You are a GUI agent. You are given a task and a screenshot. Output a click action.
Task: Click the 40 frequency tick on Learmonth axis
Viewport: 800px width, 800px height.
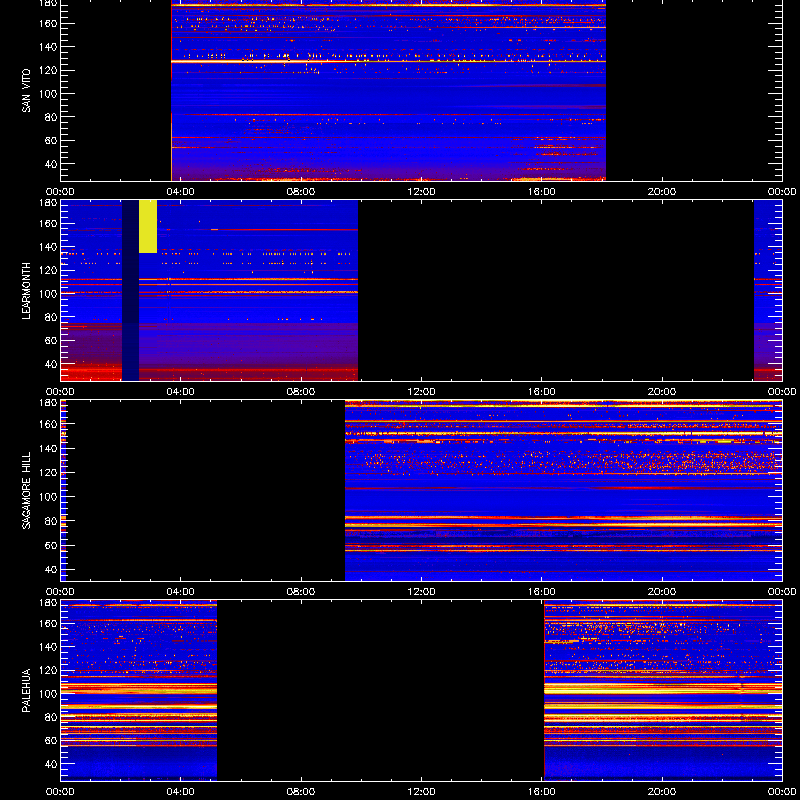[51, 364]
